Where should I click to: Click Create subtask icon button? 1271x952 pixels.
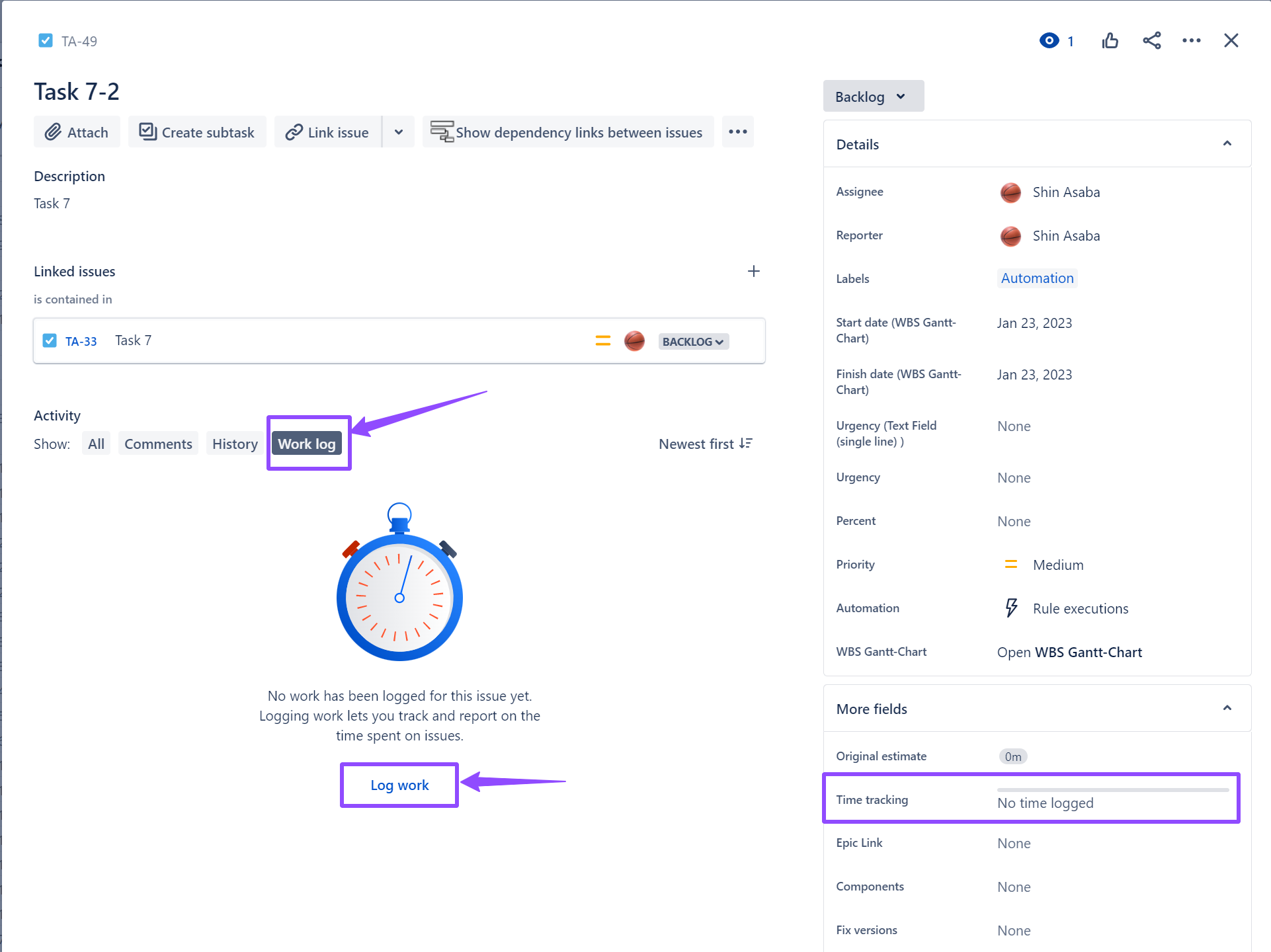point(197,132)
